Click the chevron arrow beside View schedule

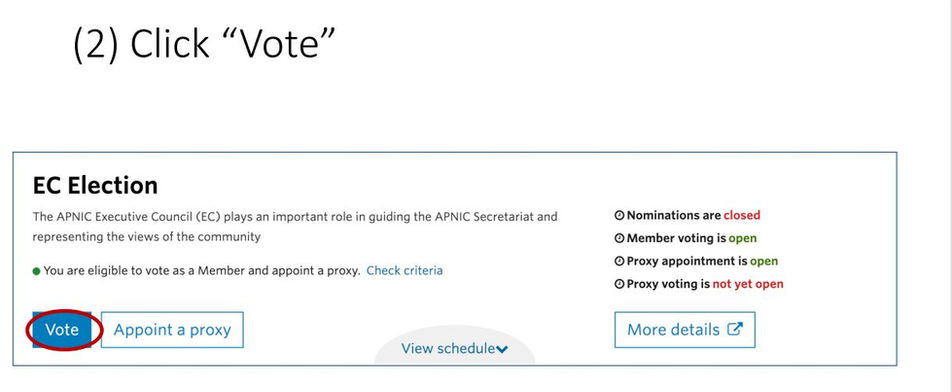pyautogui.click(x=502, y=350)
